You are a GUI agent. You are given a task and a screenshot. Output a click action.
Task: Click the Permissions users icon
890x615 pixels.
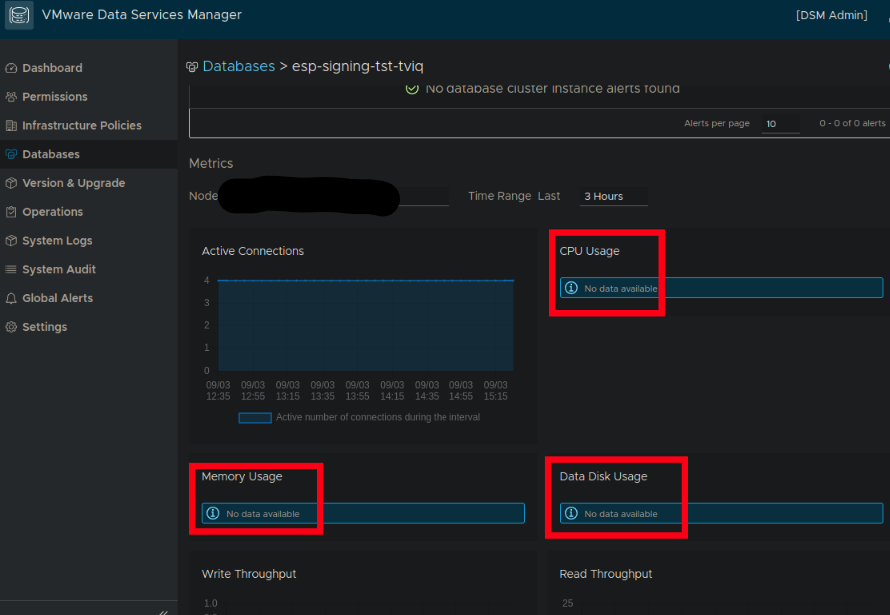pos(12,97)
